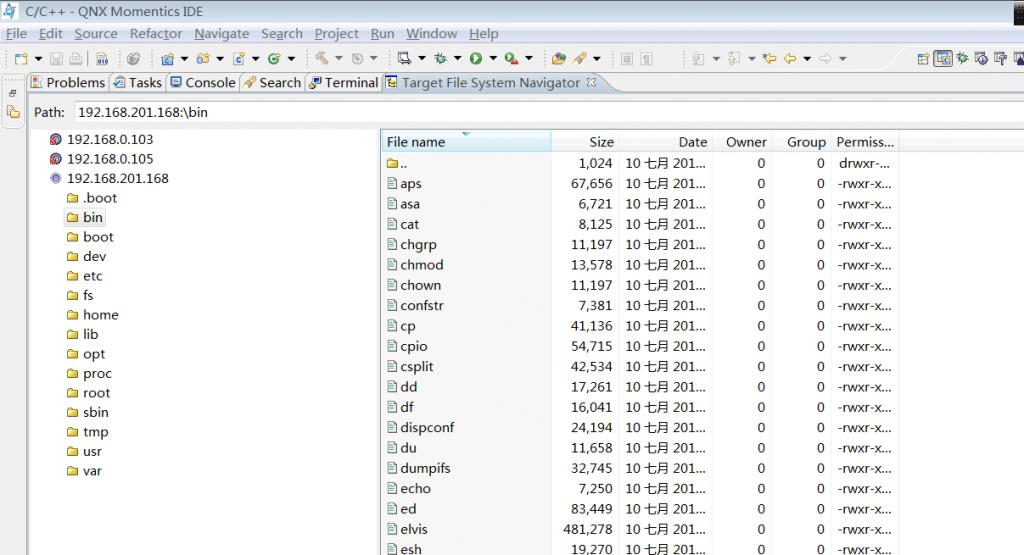The image size is (1024, 555).
Task: Open the Window menu
Action: pos(432,33)
